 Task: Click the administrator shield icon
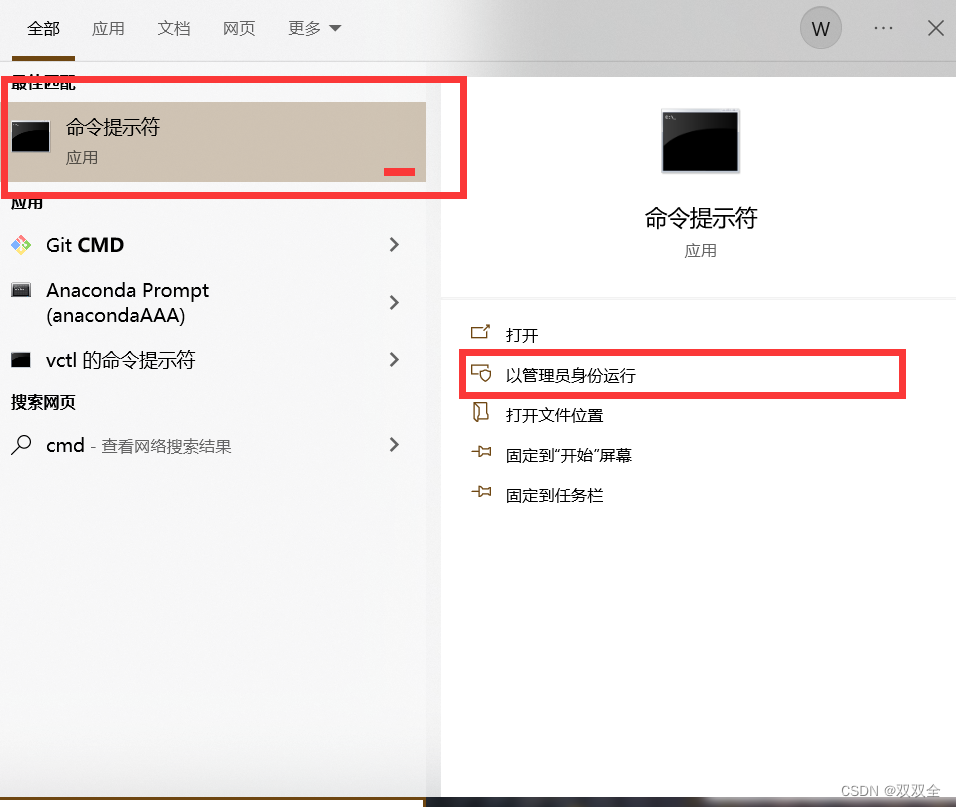pyautogui.click(x=481, y=372)
